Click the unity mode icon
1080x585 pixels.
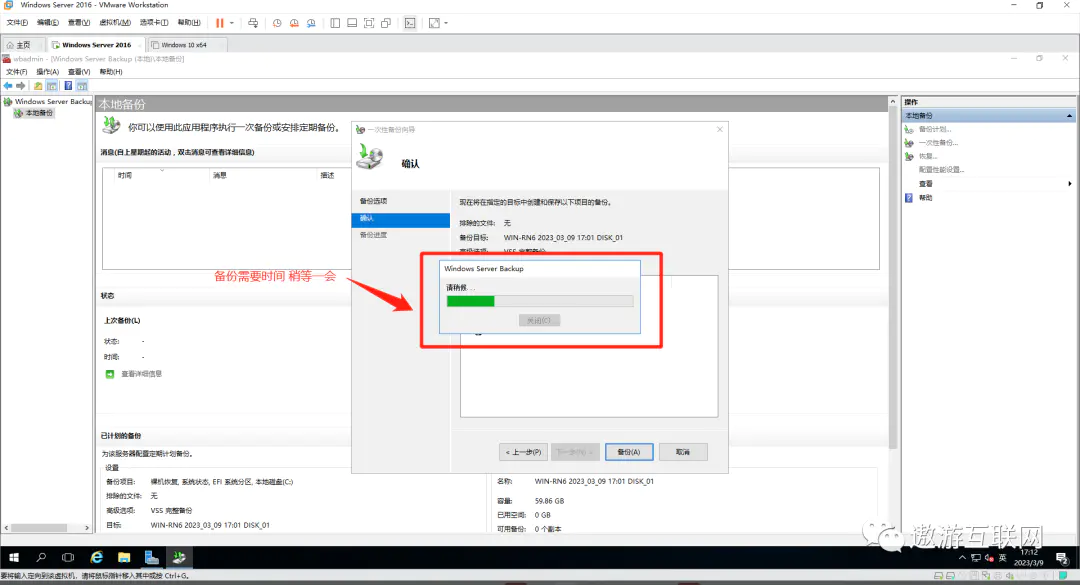(x=386, y=23)
